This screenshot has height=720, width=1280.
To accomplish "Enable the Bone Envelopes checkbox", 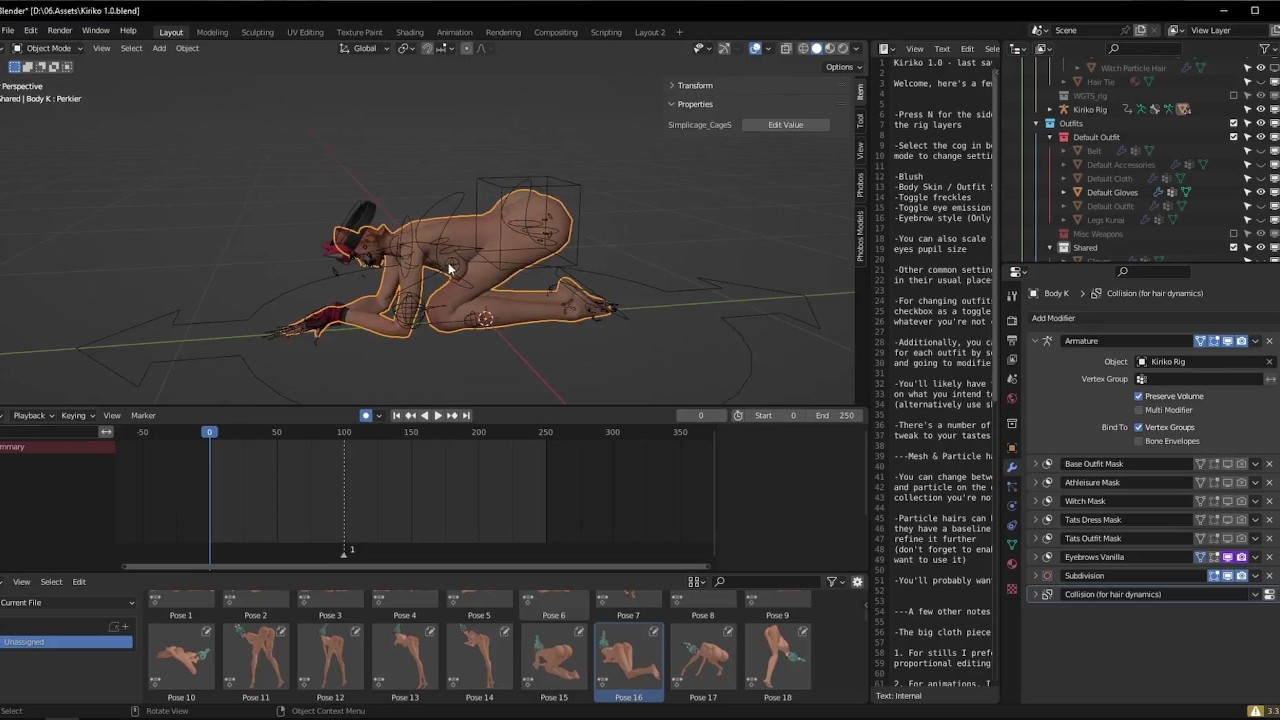I will [1138, 441].
